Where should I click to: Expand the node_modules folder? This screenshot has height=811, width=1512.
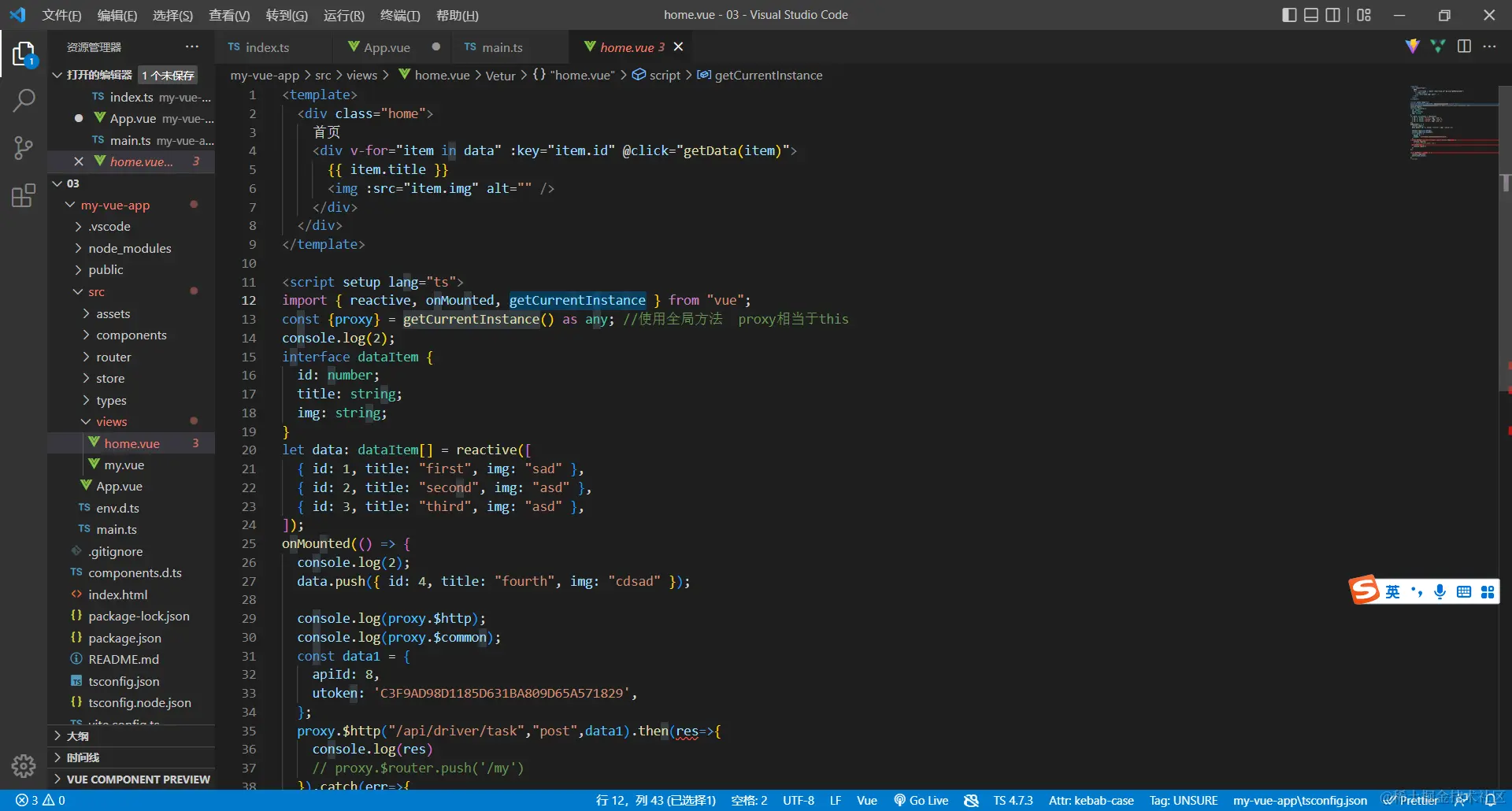point(78,248)
